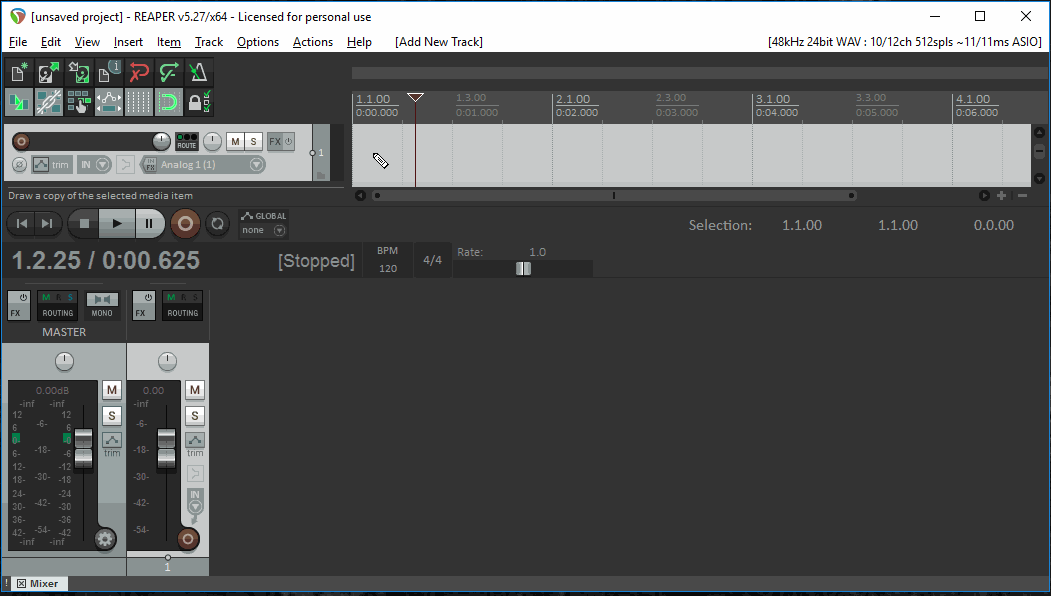Go to end of project
This screenshot has height=596, width=1051.
47,224
